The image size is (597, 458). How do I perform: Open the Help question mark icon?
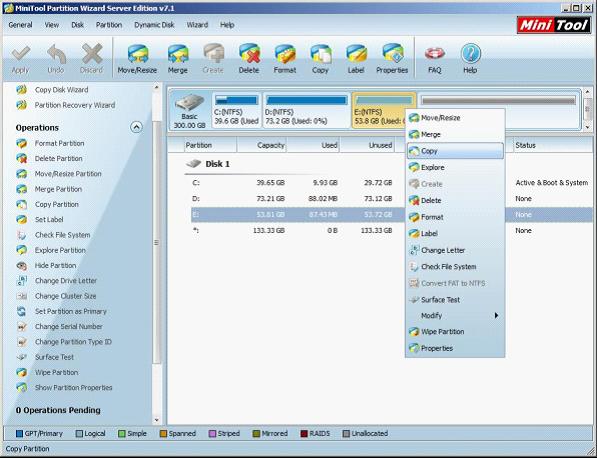[x=470, y=59]
